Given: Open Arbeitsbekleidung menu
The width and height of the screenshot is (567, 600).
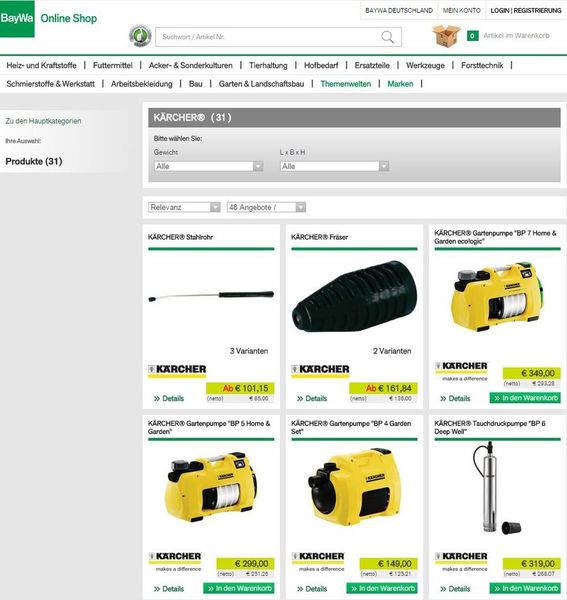Looking at the screenshot, I should (142, 84).
